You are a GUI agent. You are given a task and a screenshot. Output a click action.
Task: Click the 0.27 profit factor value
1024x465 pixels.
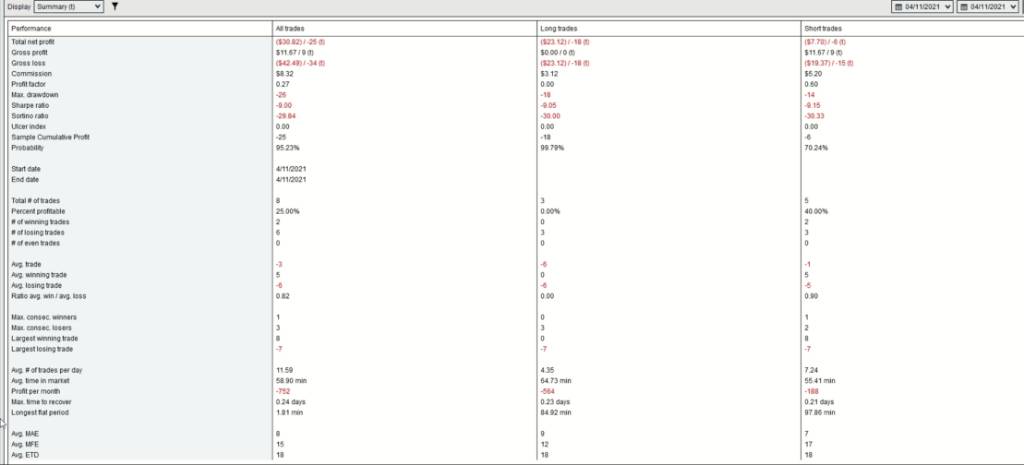pyautogui.click(x=283, y=84)
